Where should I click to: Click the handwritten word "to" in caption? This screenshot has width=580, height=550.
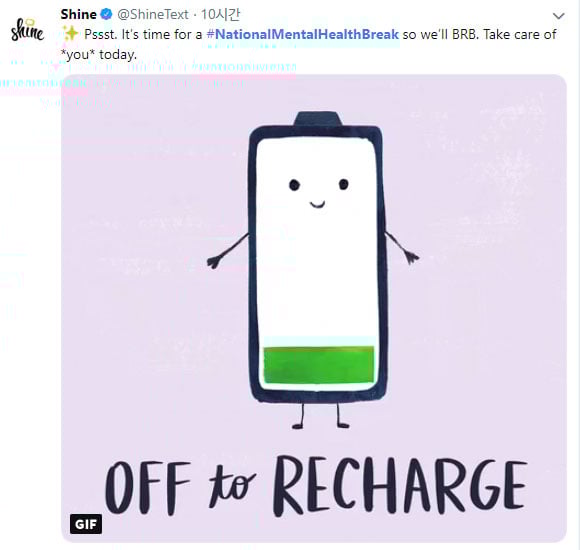coord(232,486)
